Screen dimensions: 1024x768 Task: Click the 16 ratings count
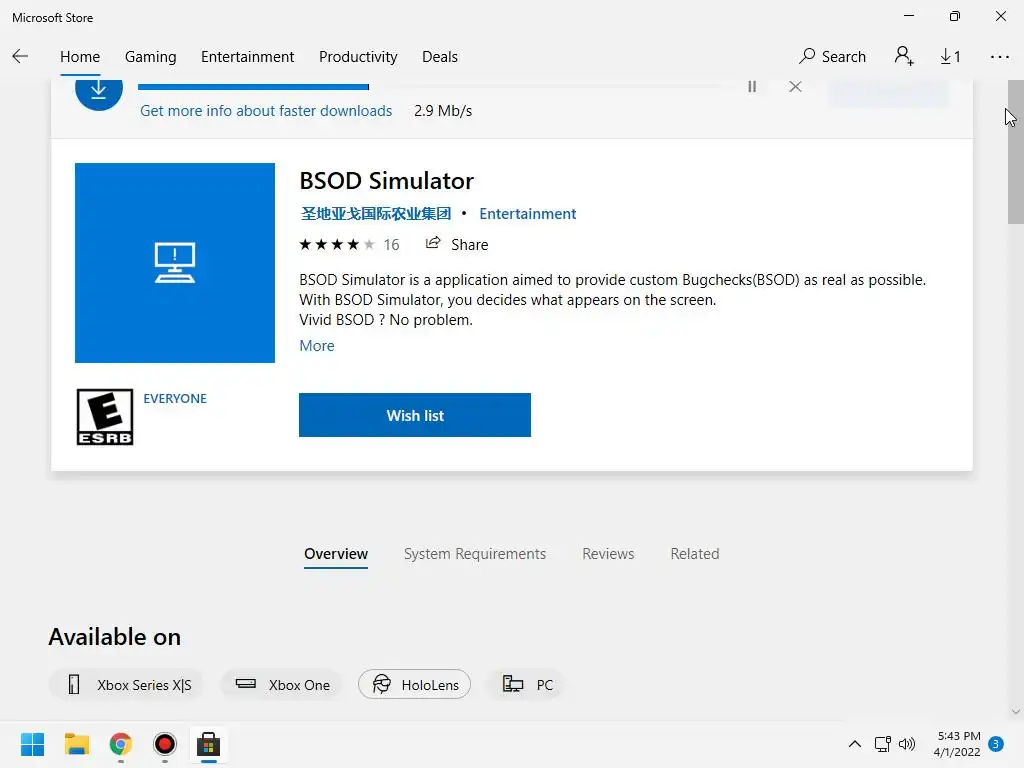coord(391,244)
